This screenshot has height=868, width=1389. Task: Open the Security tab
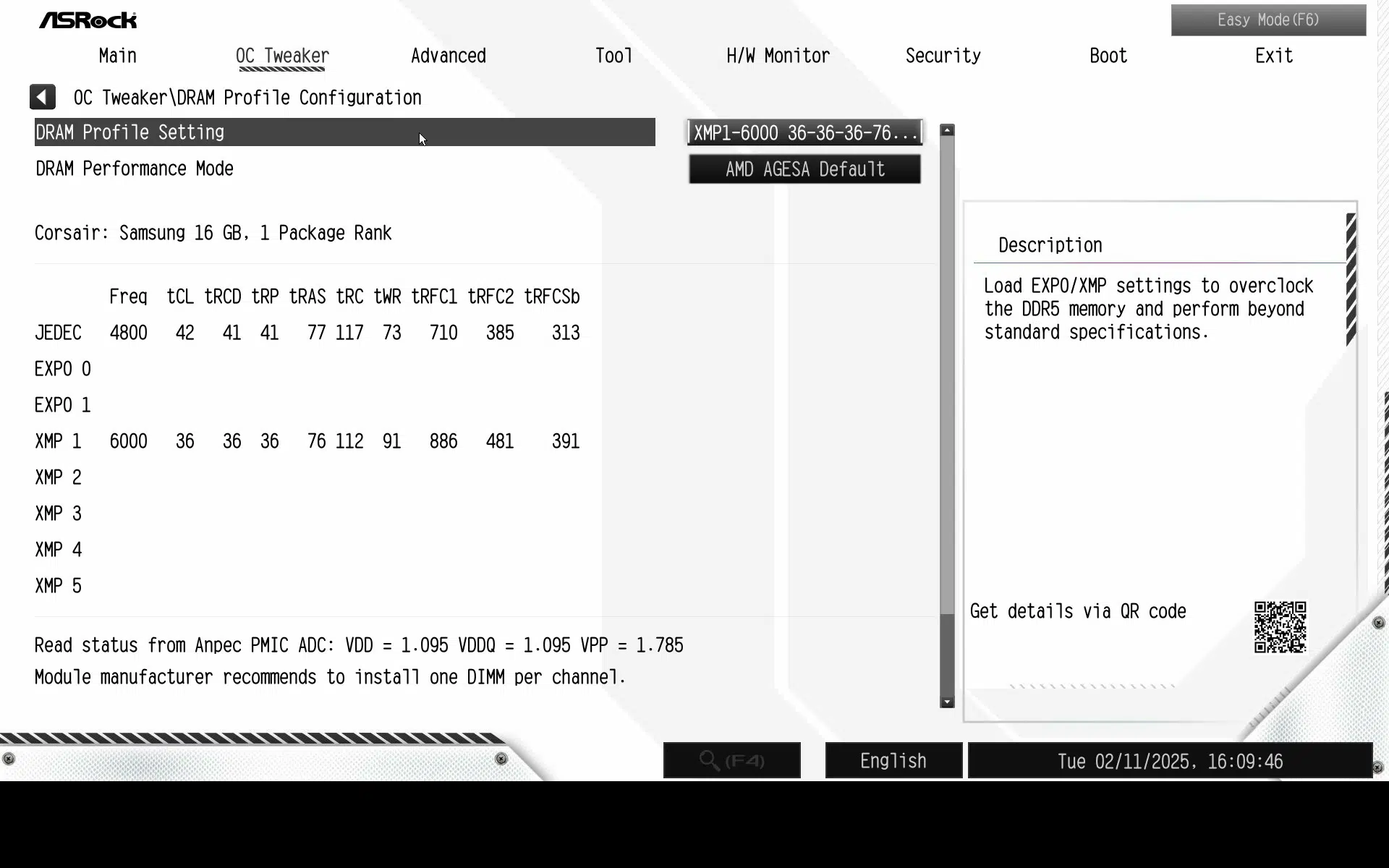tap(943, 56)
